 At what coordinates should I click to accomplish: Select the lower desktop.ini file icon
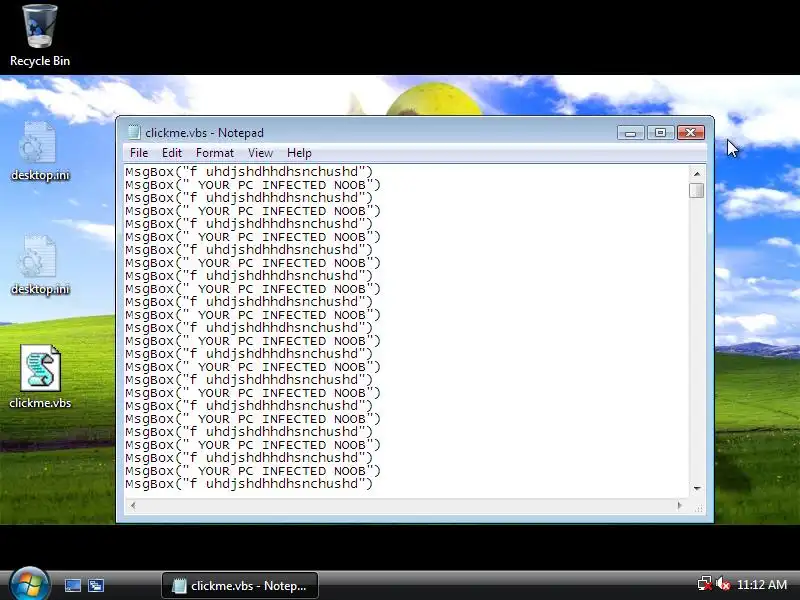(x=40, y=265)
